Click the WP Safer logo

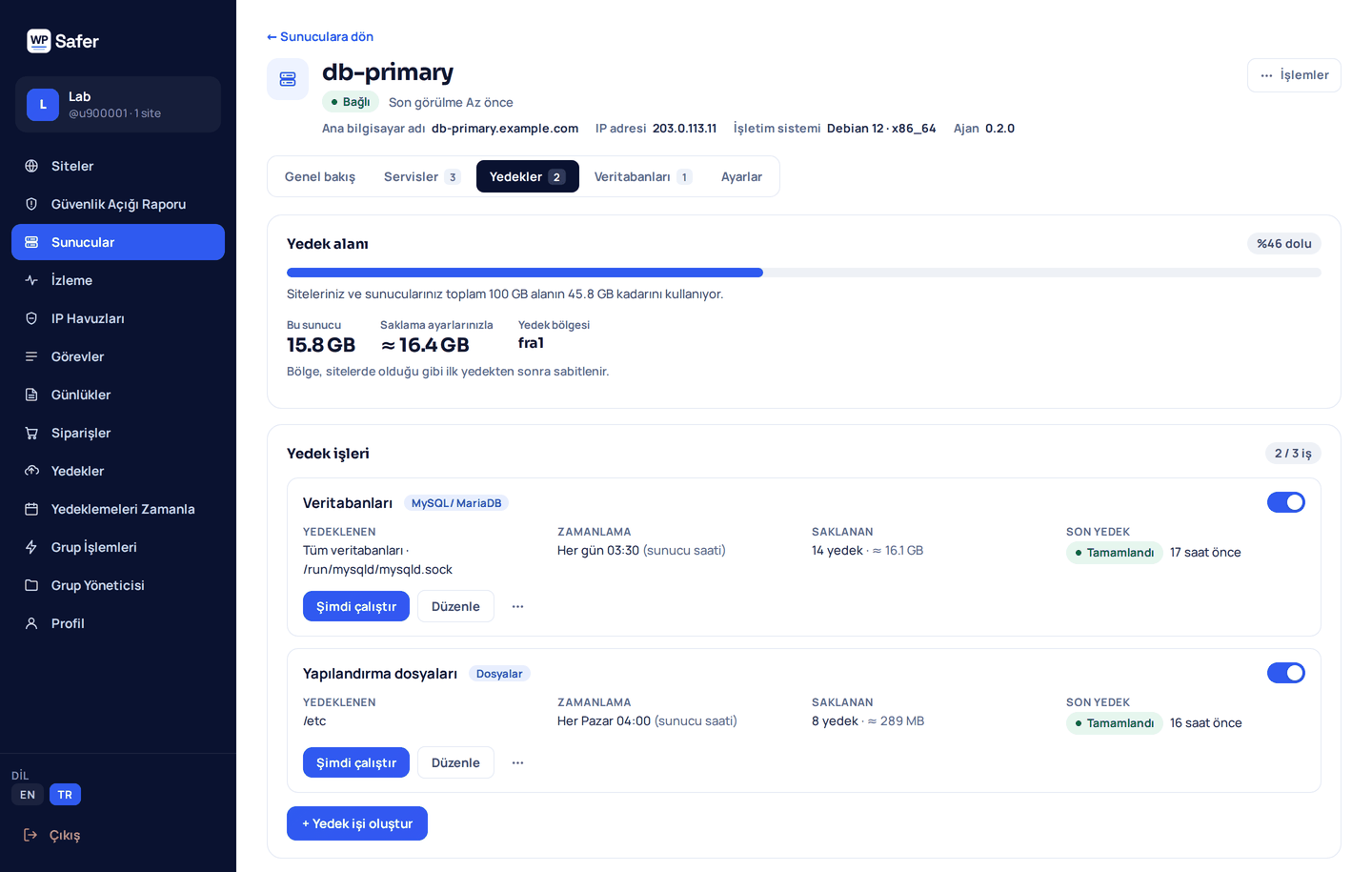63,41
